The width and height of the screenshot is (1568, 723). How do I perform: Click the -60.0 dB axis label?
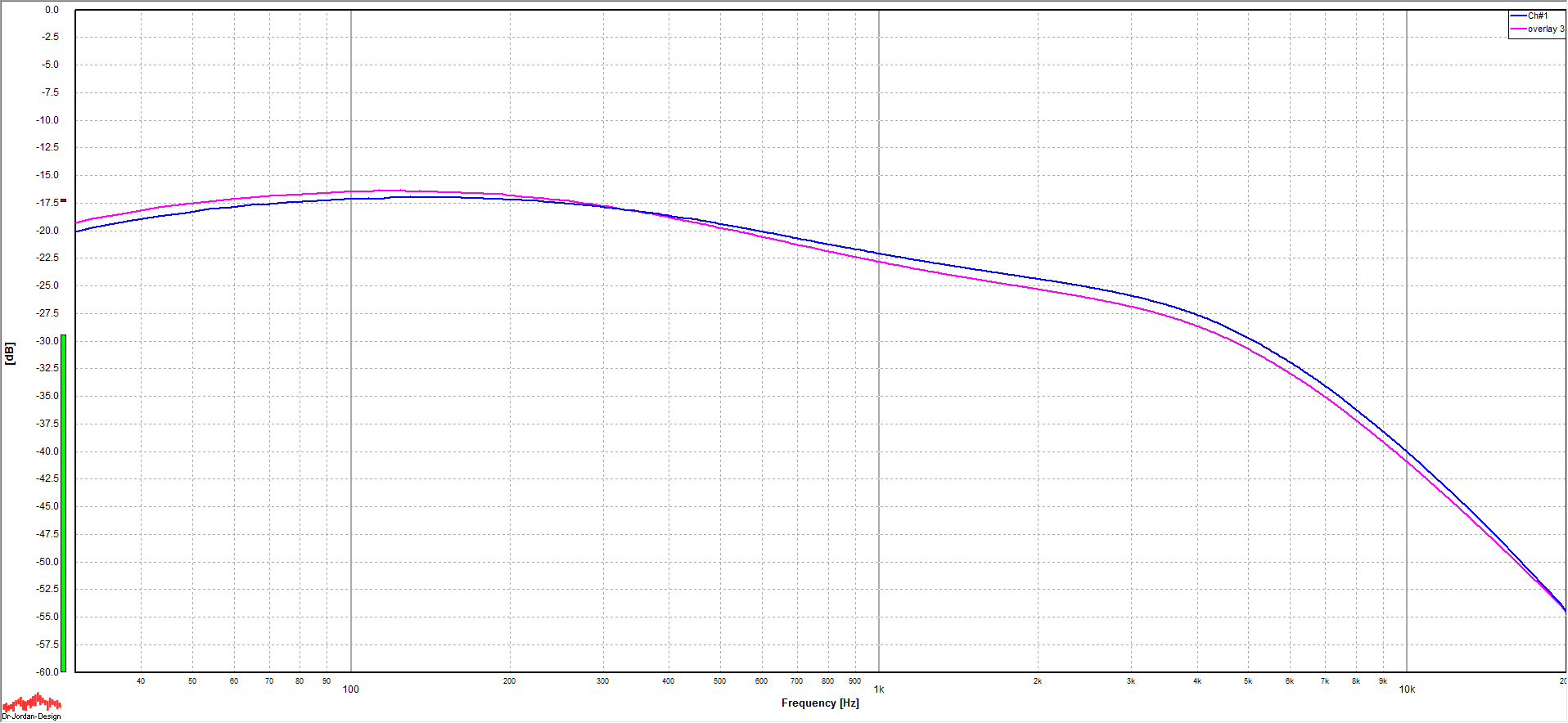pyautogui.click(x=47, y=671)
